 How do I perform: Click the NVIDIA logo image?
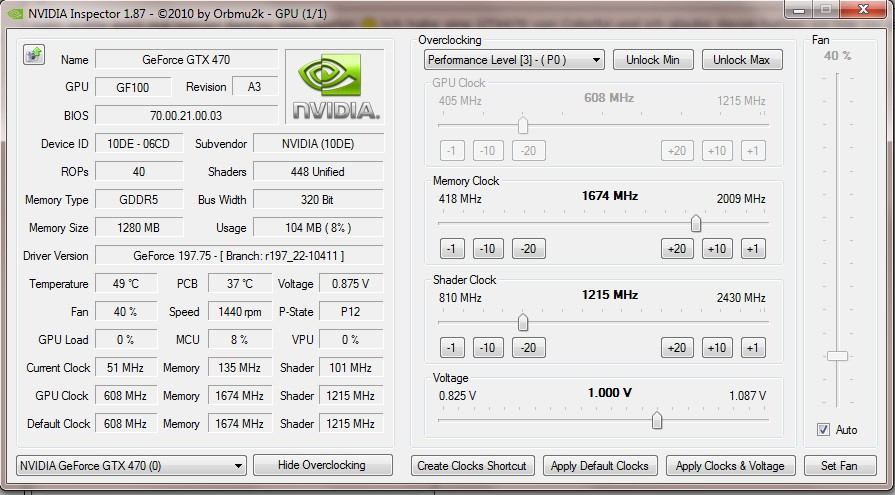coord(335,87)
